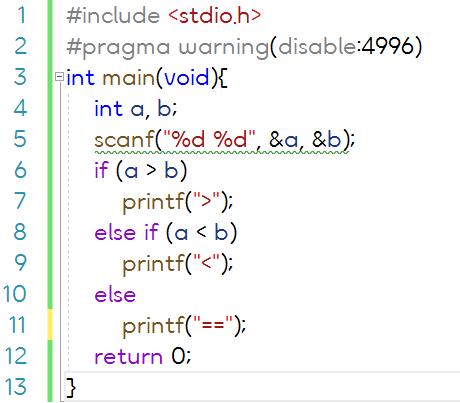Click the yellow unsaved-change marker beside line 11
The width and height of the screenshot is (460, 403).
click(x=50, y=325)
